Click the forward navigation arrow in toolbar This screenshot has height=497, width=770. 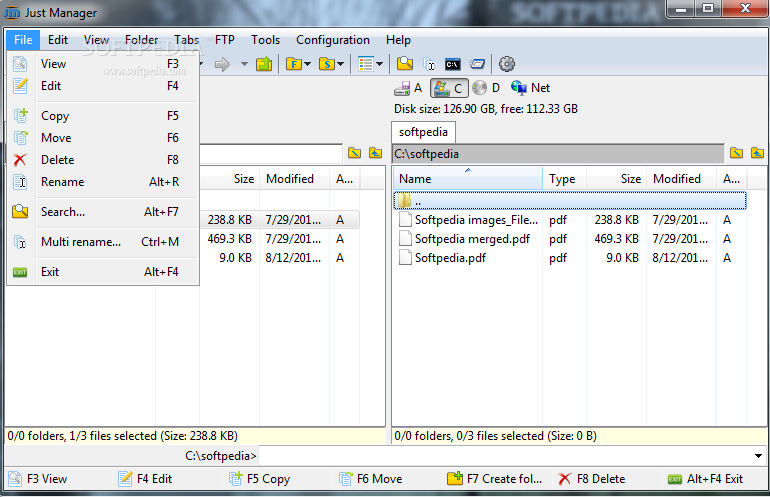(x=222, y=64)
